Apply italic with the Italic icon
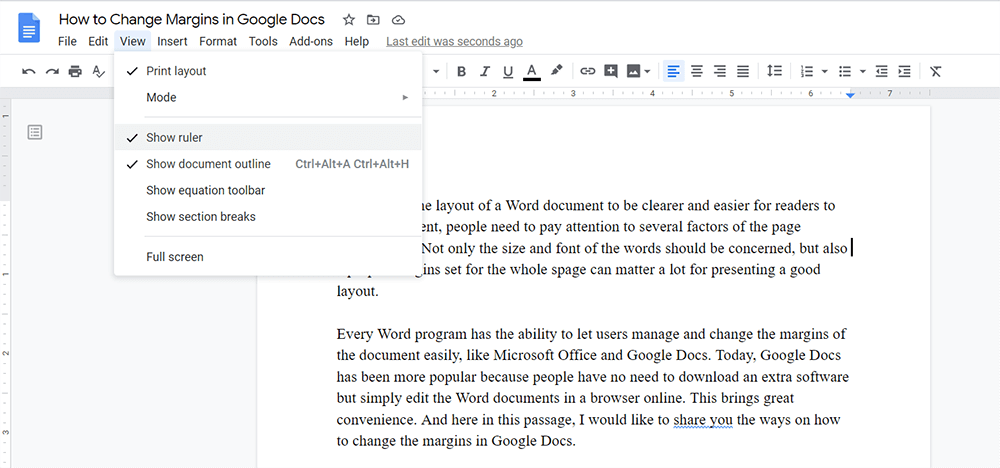 485,71
